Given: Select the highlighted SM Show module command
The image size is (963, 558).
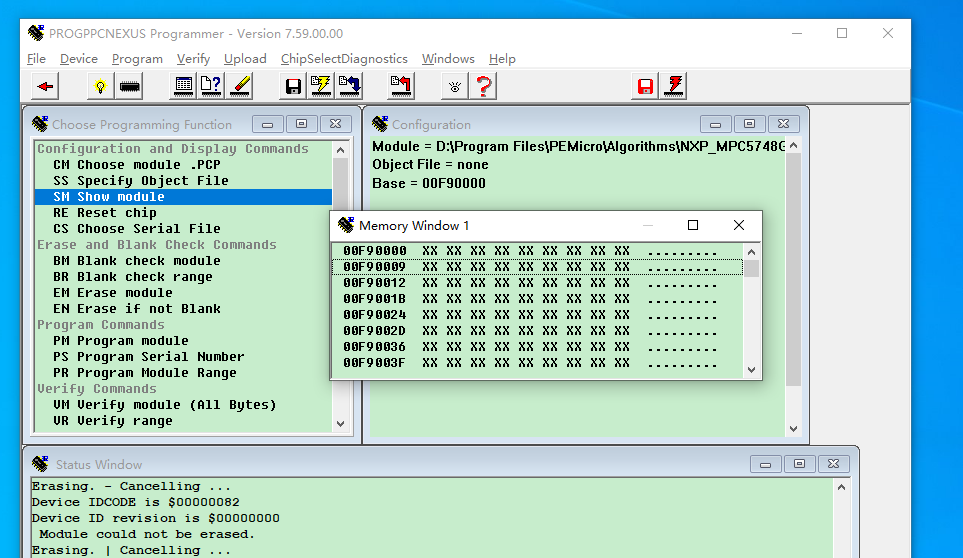Looking at the screenshot, I should click(x=183, y=196).
